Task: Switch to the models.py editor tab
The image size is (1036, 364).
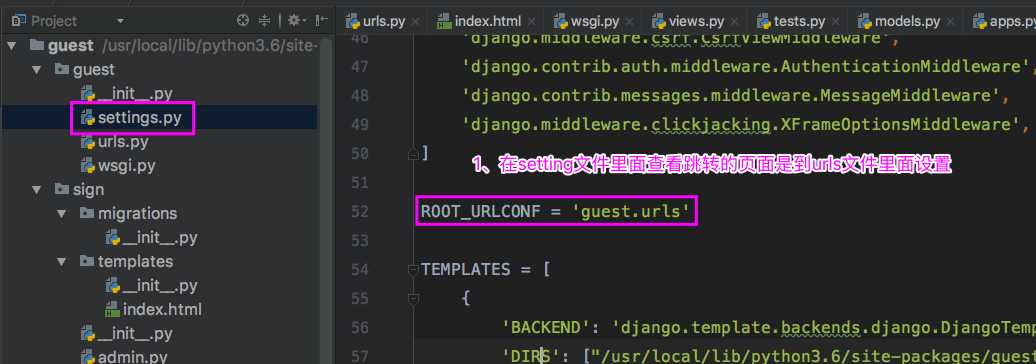Action: [x=907, y=21]
